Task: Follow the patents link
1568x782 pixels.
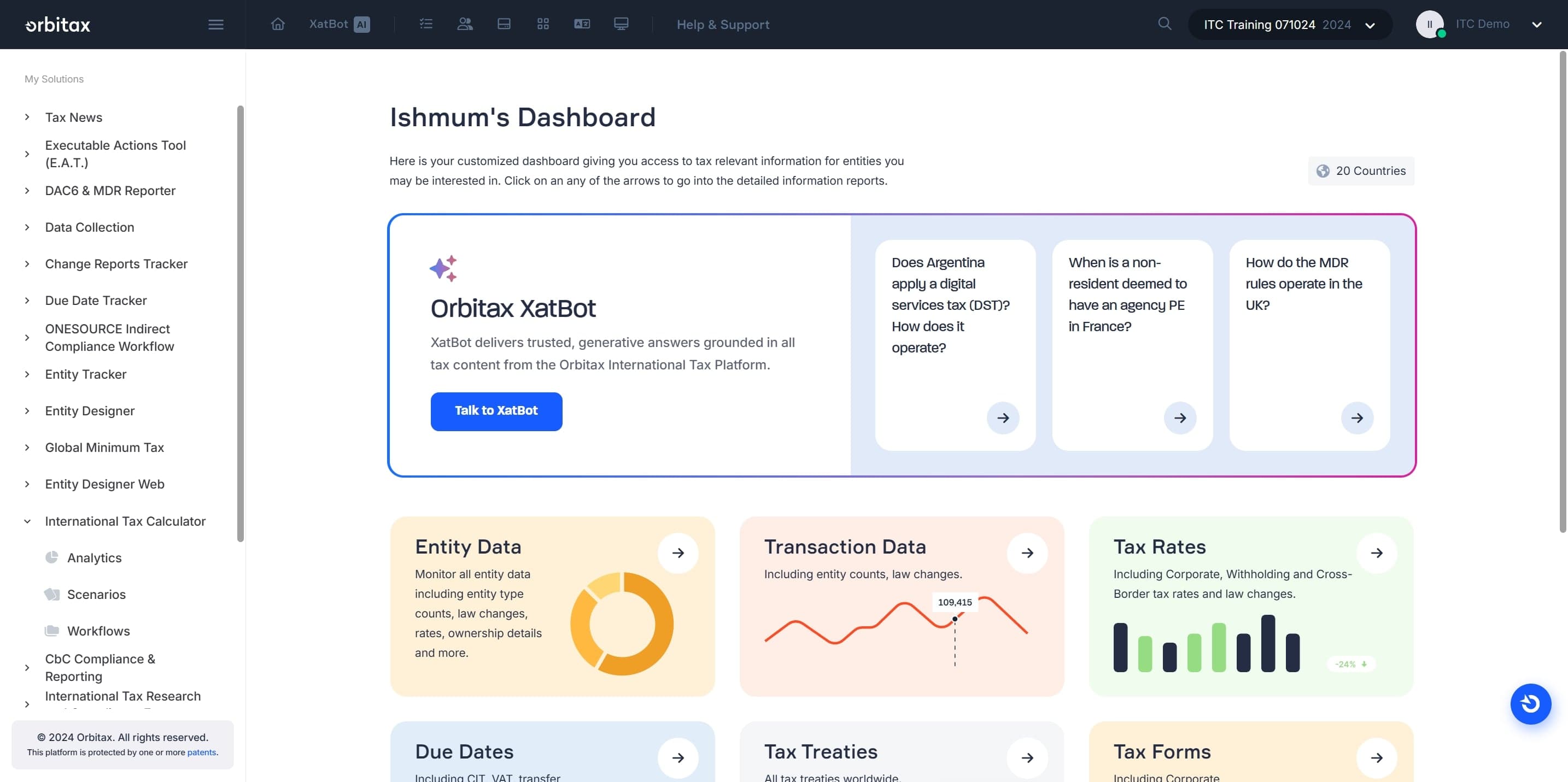Action: (x=202, y=752)
